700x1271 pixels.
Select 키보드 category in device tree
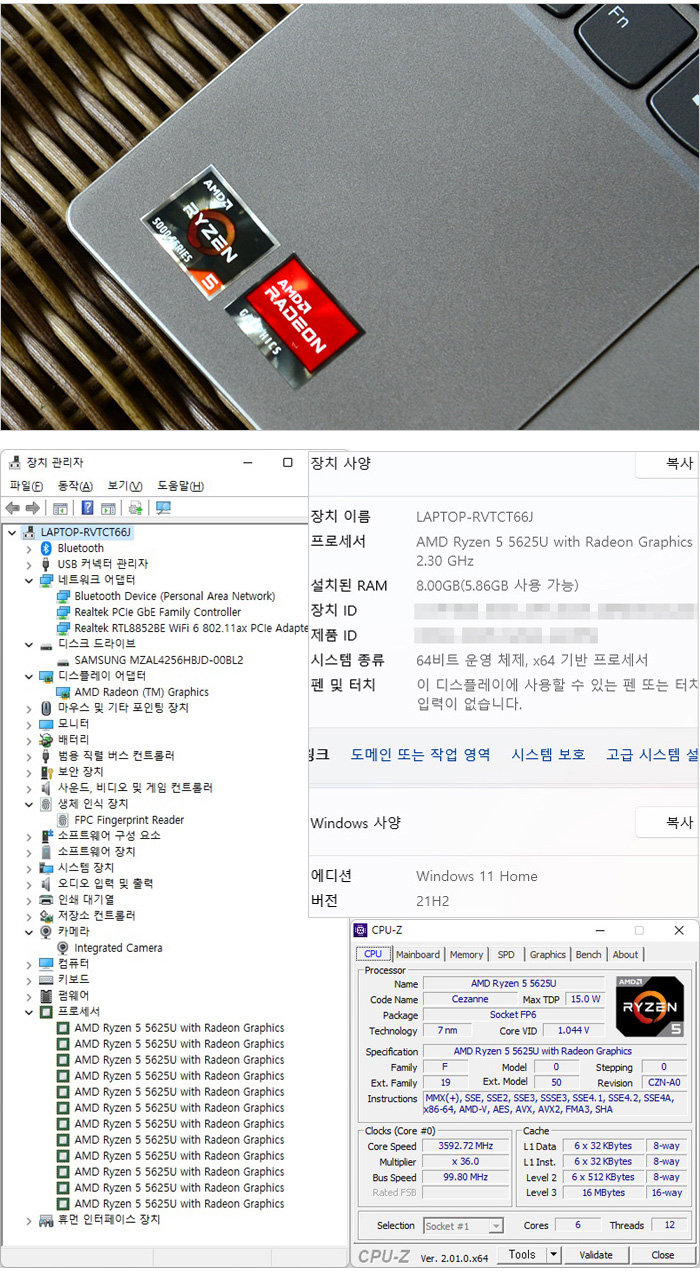[73, 980]
